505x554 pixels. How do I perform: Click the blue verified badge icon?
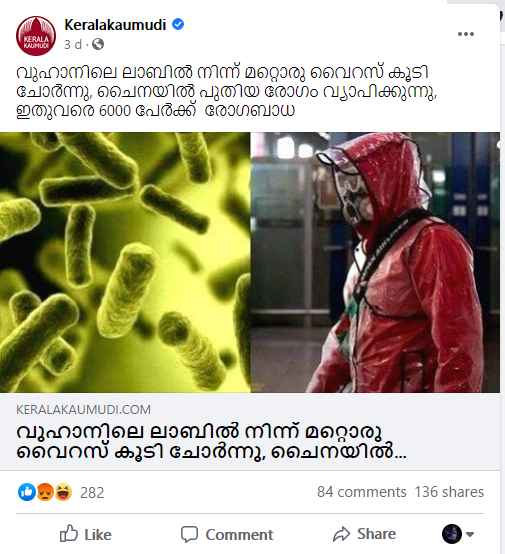[178, 24]
